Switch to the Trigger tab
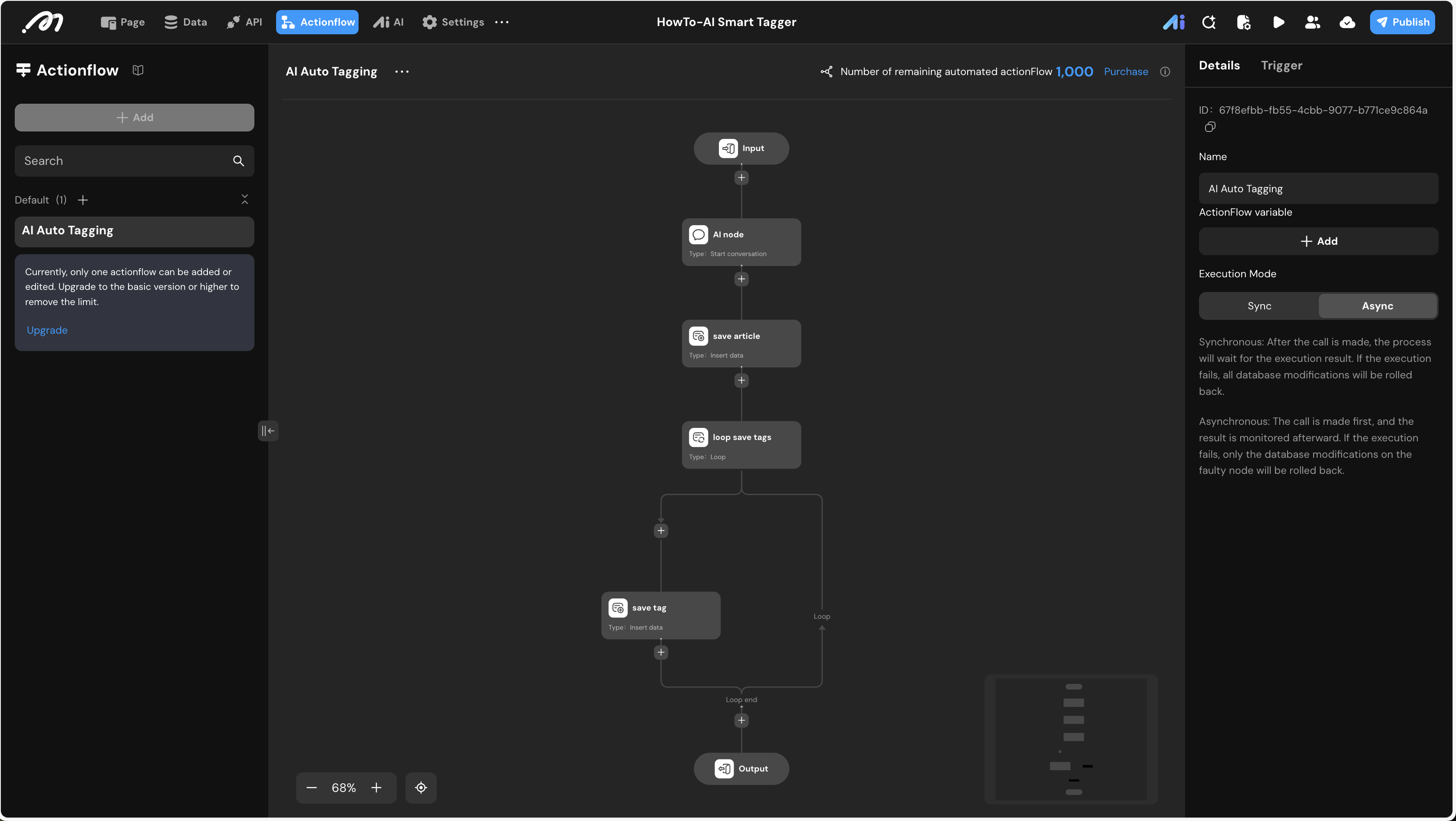1456x821 pixels. tap(1281, 66)
